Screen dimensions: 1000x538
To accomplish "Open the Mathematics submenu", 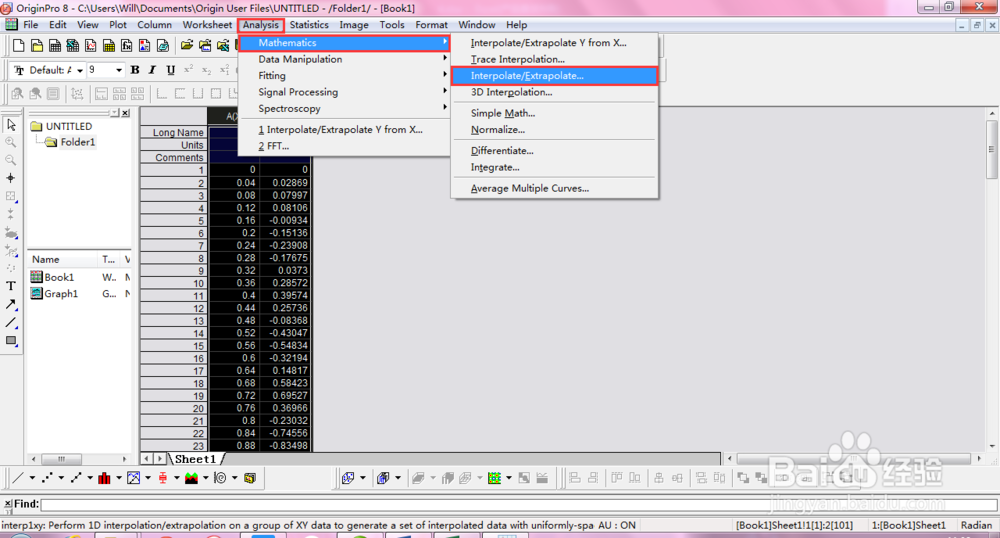I will pyautogui.click(x=344, y=43).
